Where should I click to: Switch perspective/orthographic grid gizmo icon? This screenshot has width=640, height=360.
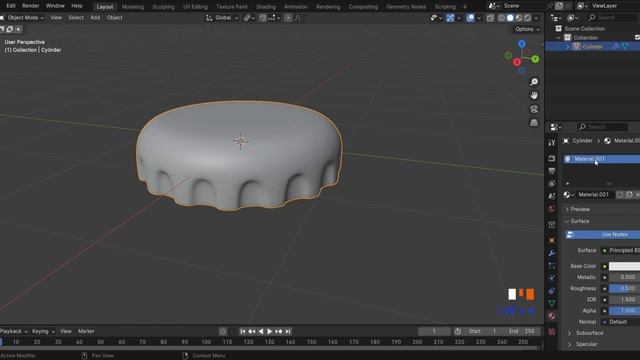[534, 122]
